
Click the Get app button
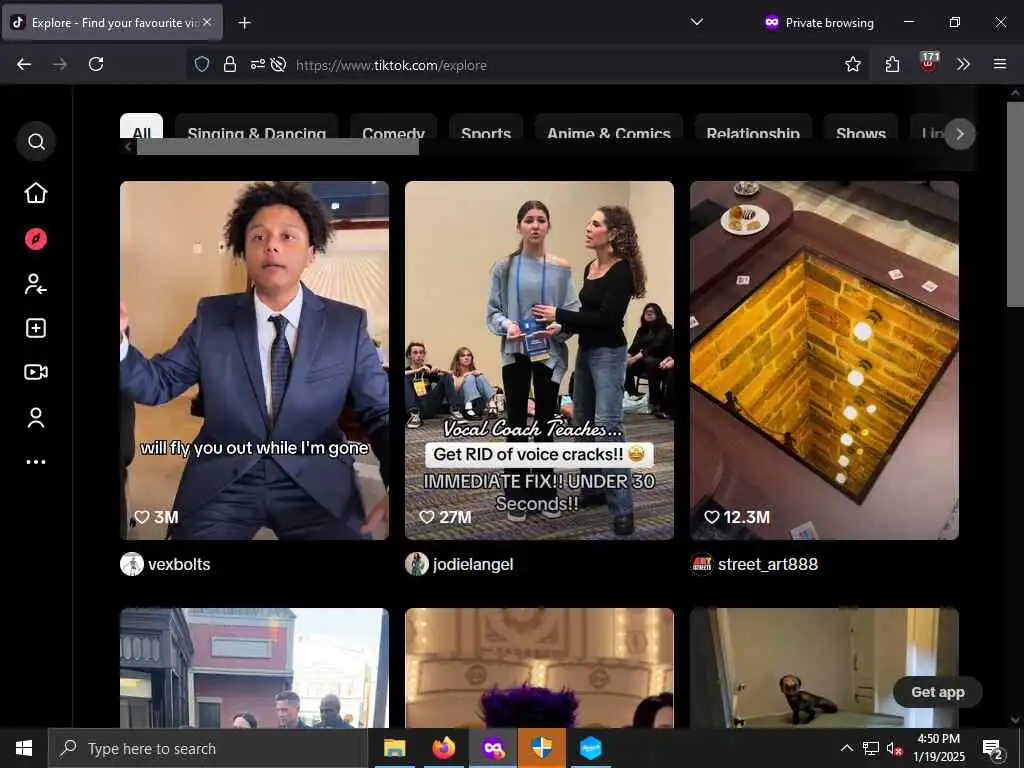click(x=938, y=692)
